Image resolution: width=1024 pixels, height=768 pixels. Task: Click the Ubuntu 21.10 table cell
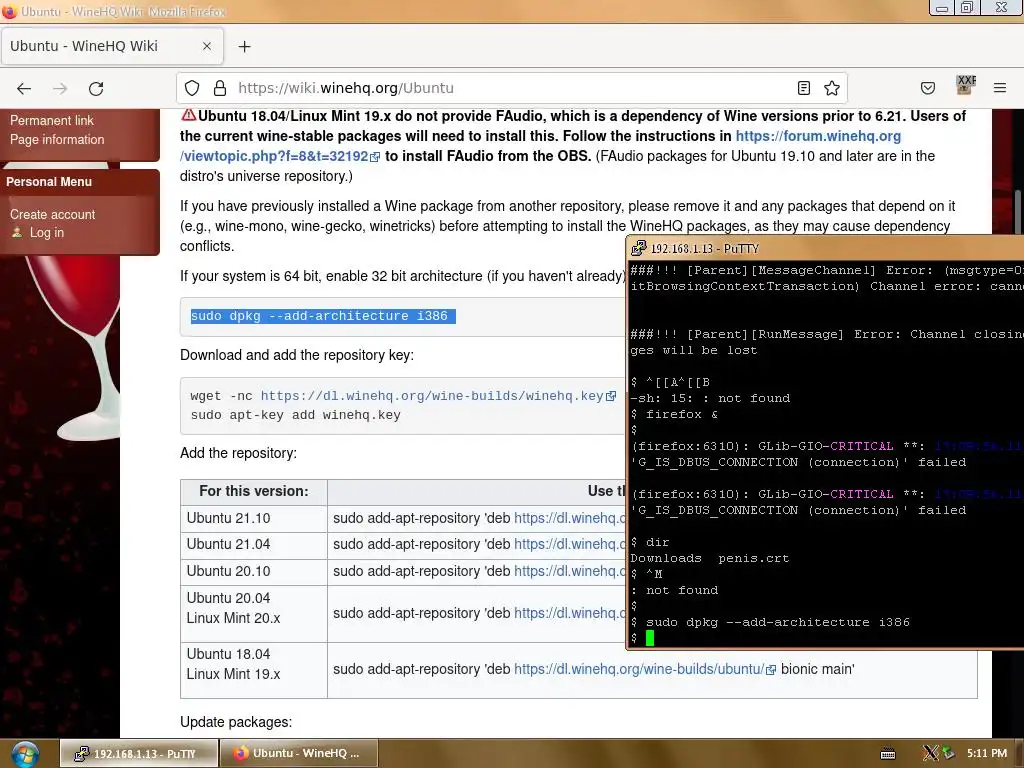click(x=254, y=518)
